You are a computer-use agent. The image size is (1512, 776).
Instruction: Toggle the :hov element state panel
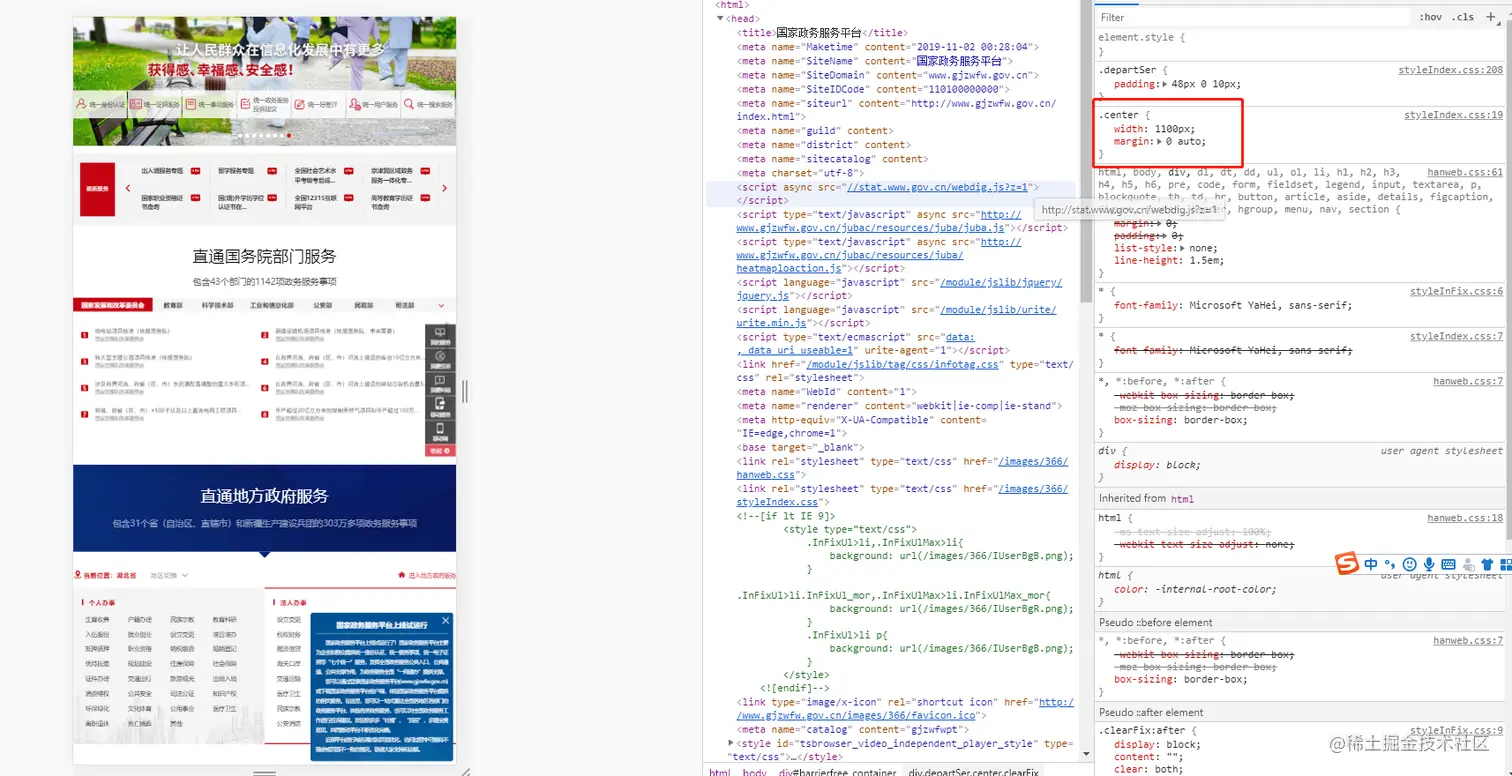[x=1430, y=17]
